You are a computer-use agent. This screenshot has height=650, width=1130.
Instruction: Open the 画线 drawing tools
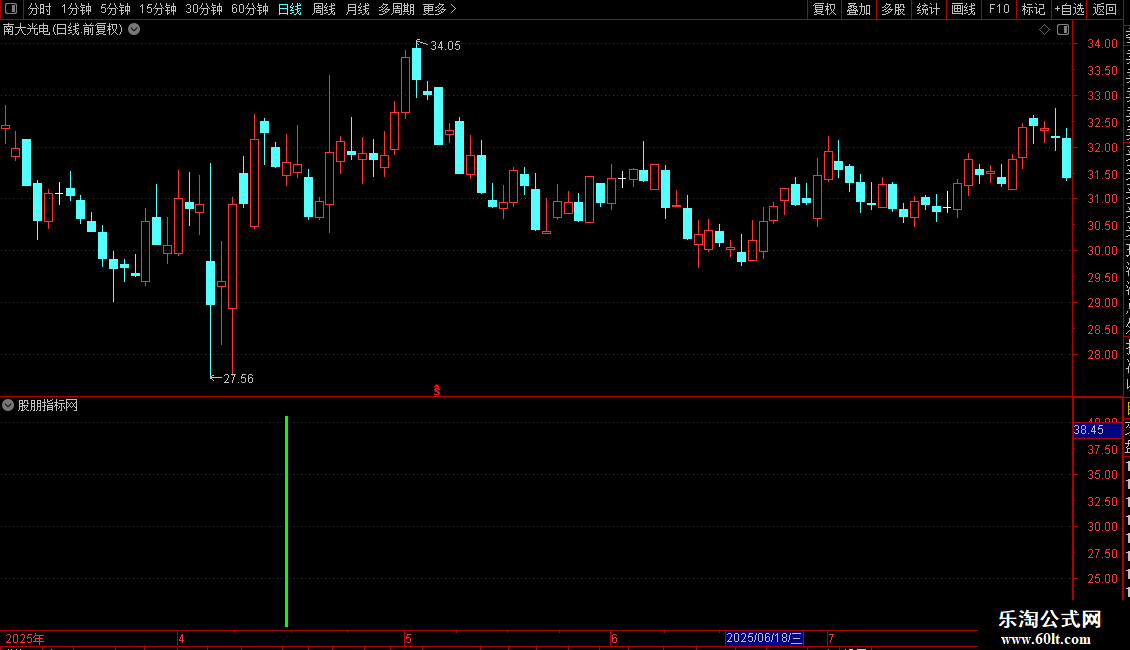pyautogui.click(x=964, y=9)
